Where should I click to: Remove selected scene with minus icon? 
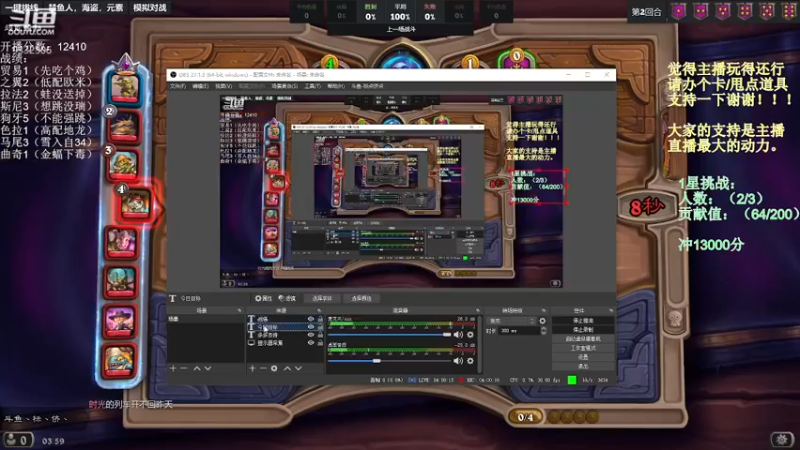184,368
